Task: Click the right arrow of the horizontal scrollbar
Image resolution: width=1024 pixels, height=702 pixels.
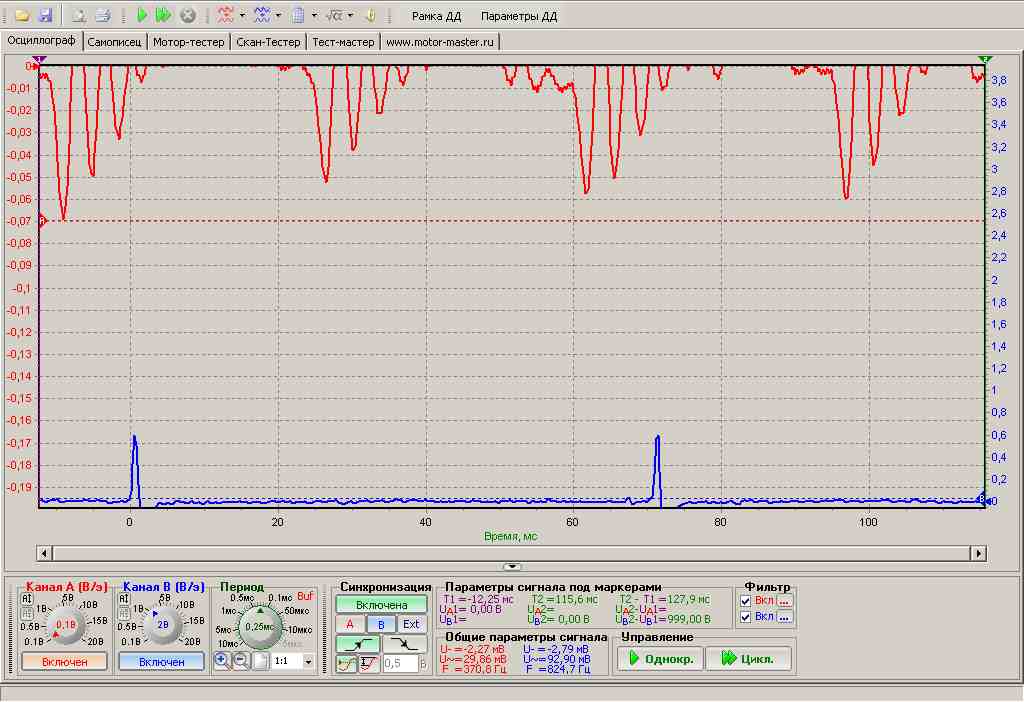Action: tap(978, 554)
